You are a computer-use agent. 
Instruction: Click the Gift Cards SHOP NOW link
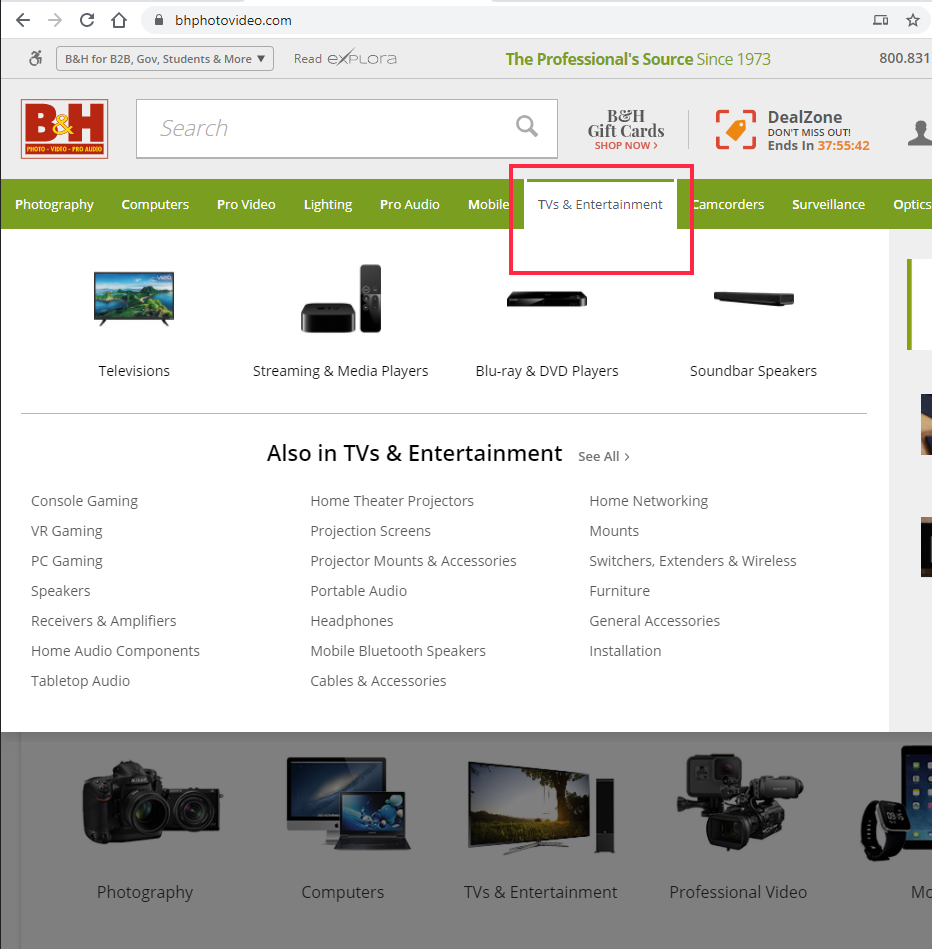626,145
